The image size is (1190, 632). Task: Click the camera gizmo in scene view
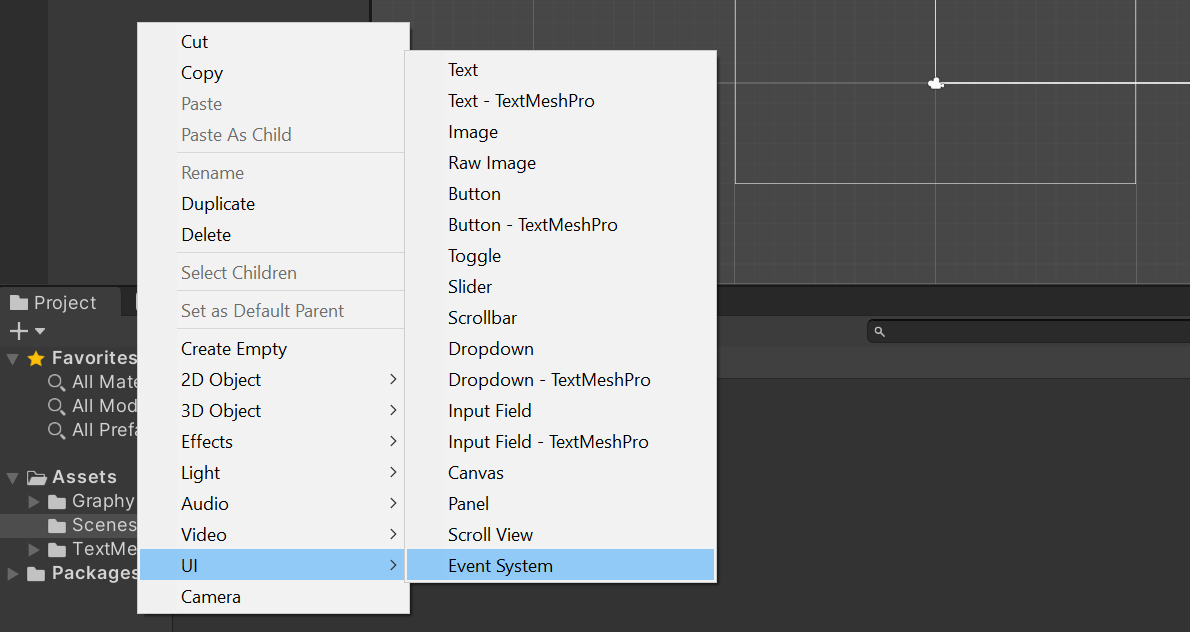pos(936,84)
